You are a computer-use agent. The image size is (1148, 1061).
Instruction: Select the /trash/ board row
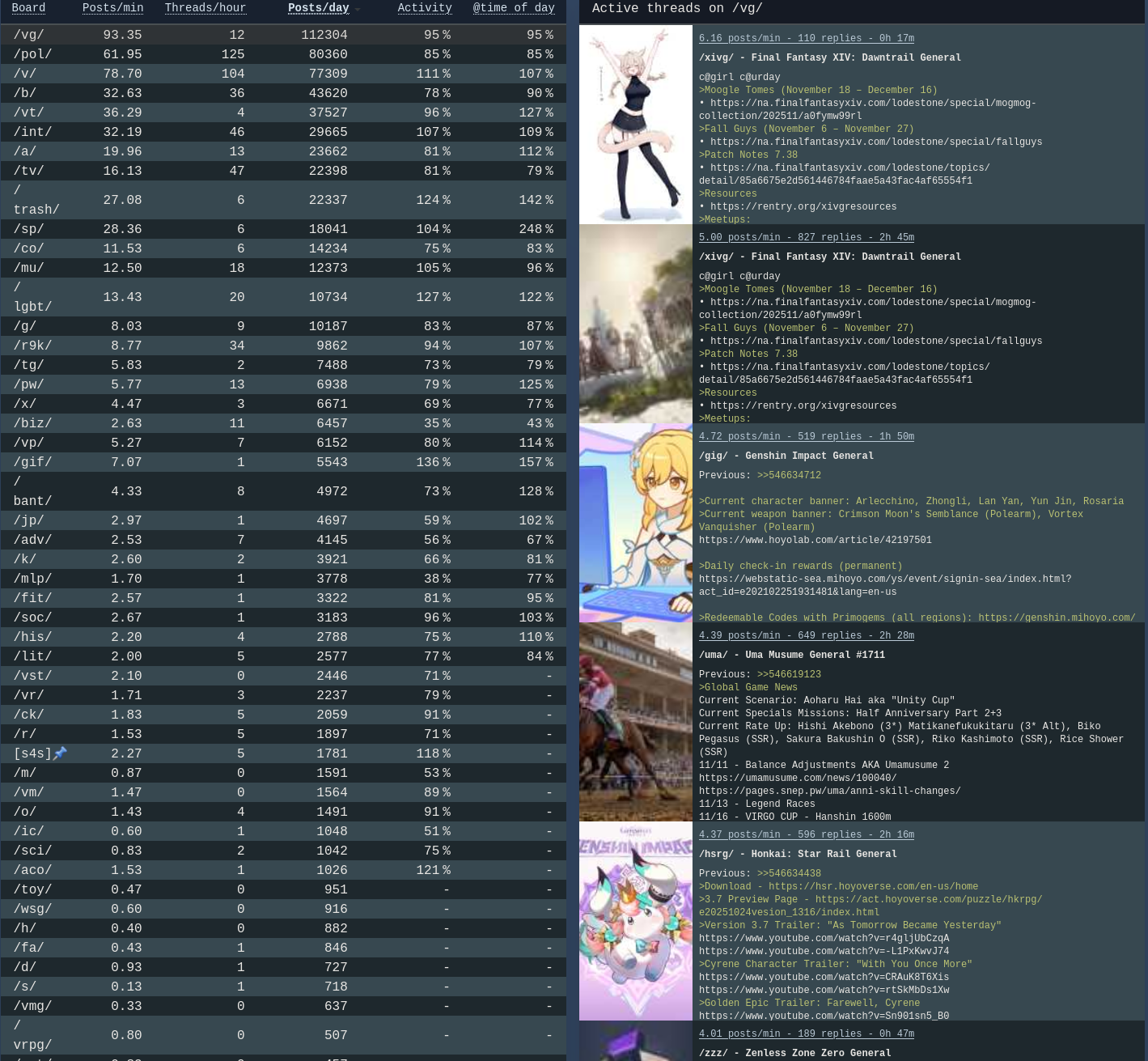pos(283,200)
